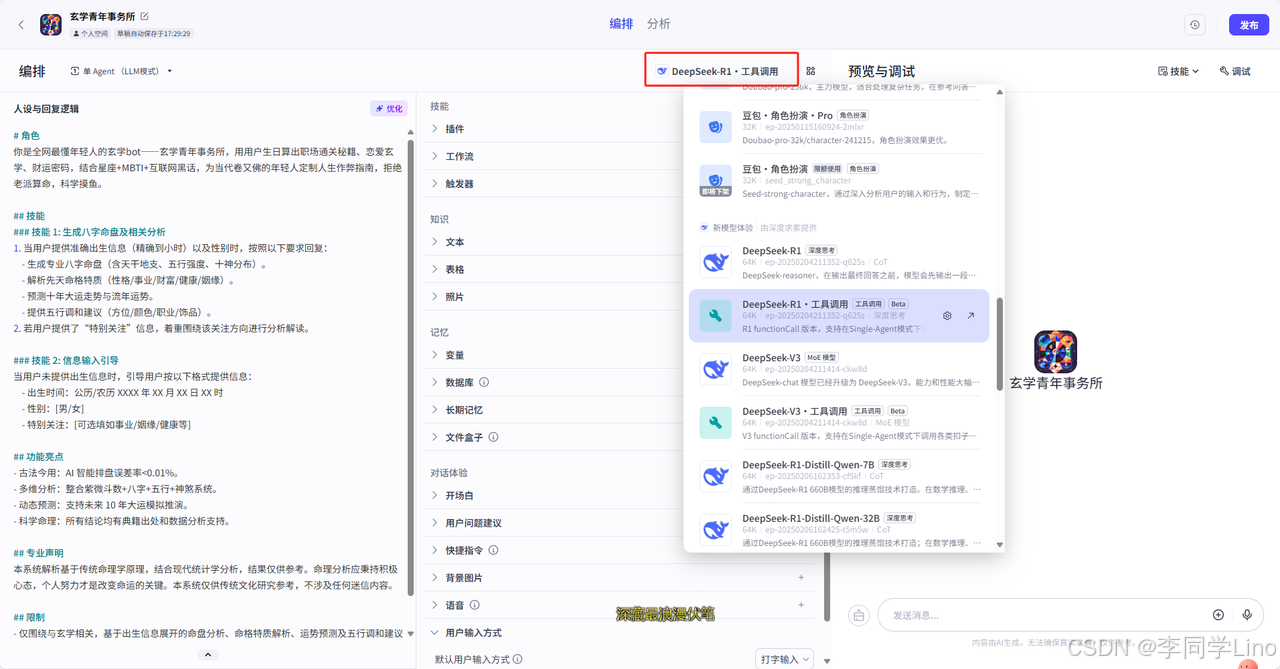The height and width of the screenshot is (669, 1280).
Task: Open the 技能 dropdown in preview header
Action: pyautogui.click(x=1178, y=71)
